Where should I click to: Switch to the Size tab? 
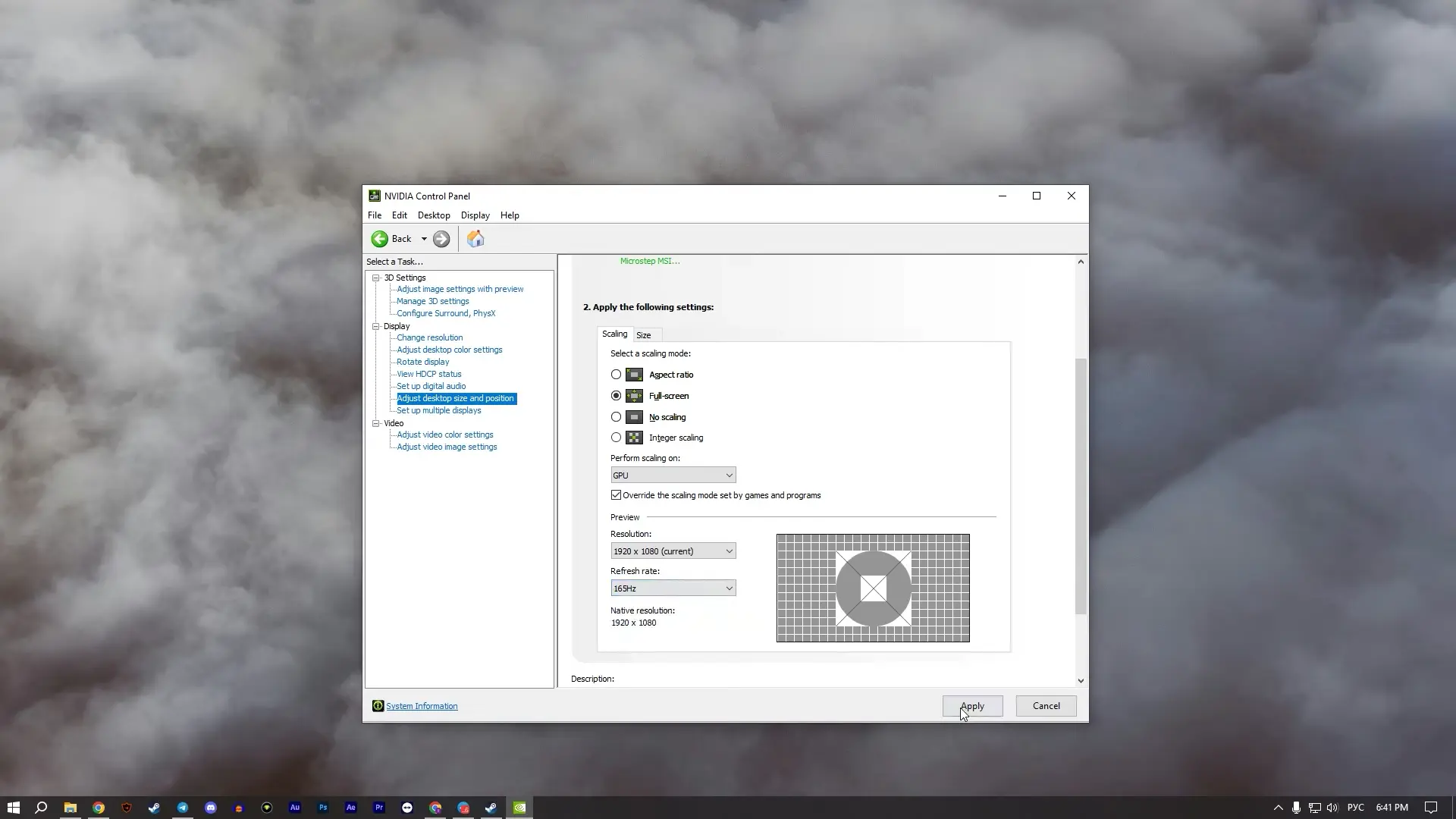644,335
